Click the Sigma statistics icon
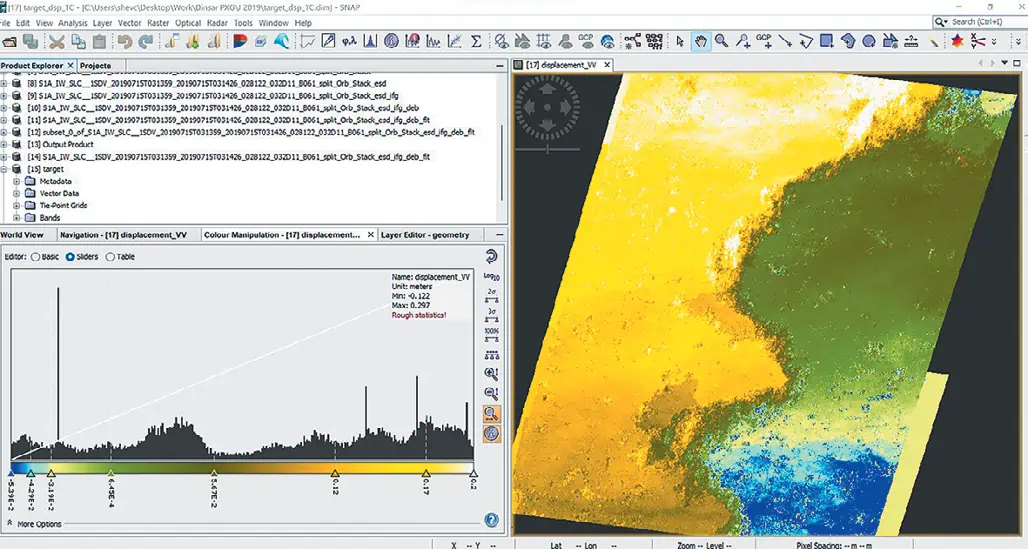The height and width of the screenshot is (549, 1028). (x=476, y=41)
